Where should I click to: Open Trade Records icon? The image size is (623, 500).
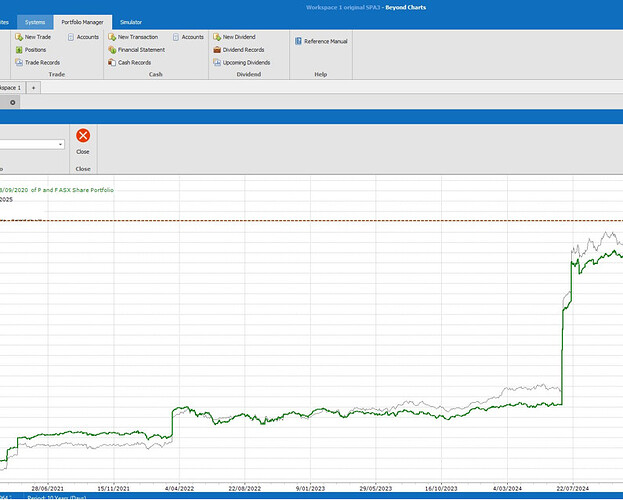pos(19,62)
